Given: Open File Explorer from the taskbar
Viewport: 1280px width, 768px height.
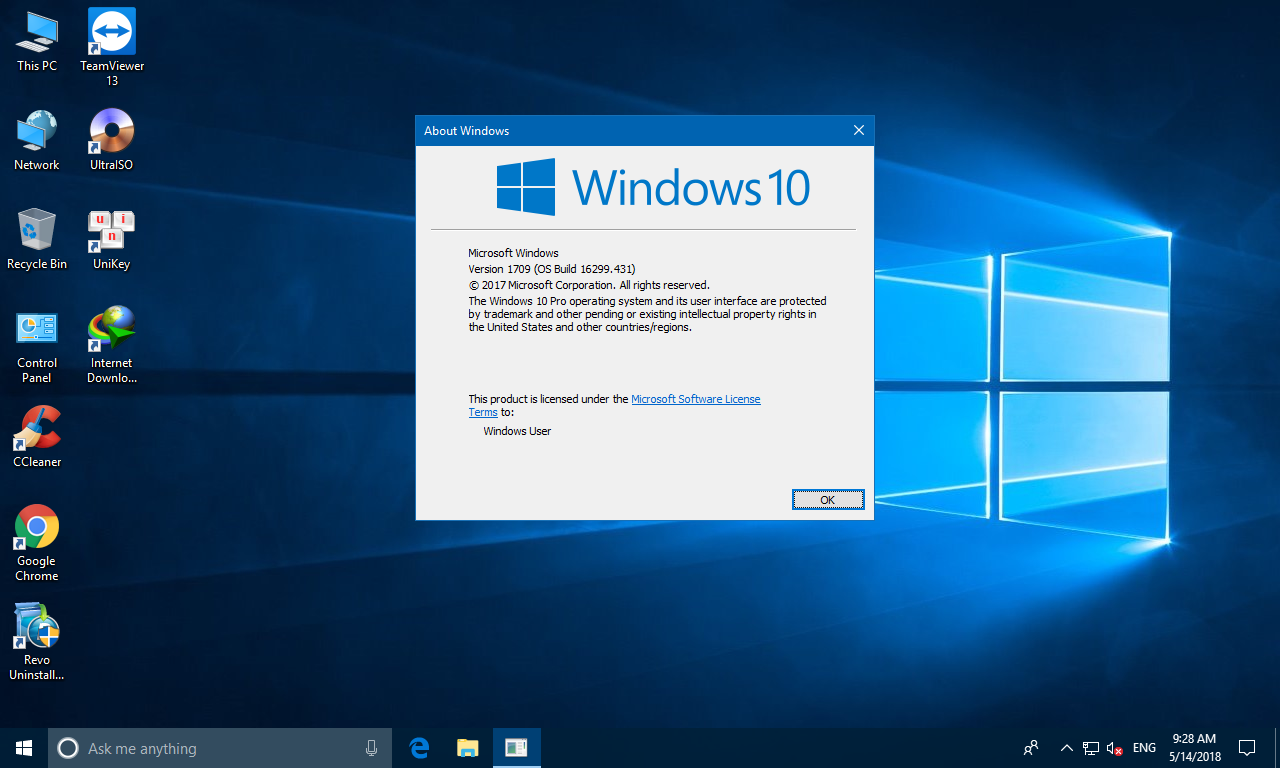Looking at the screenshot, I should pos(467,748).
